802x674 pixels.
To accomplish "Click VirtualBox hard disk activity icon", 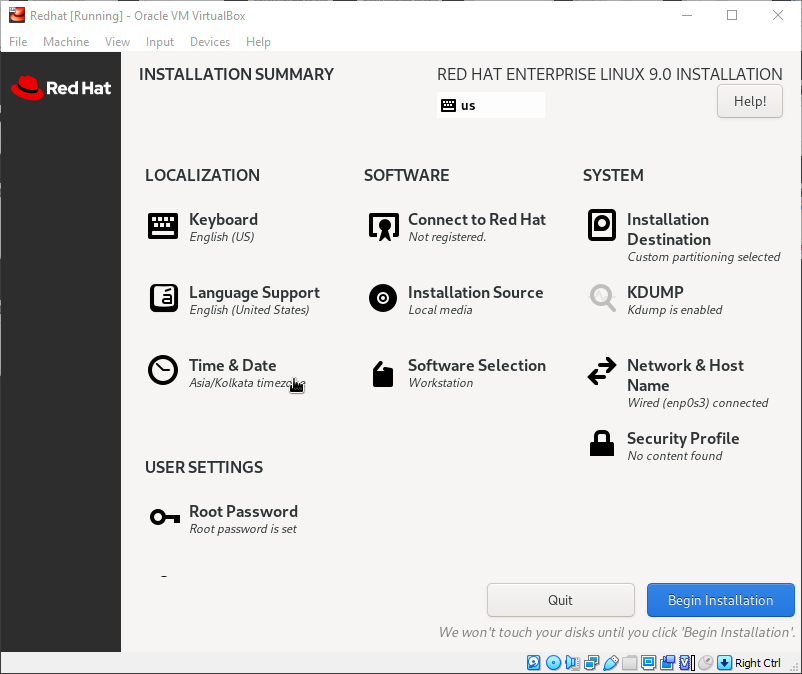I will point(533,663).
